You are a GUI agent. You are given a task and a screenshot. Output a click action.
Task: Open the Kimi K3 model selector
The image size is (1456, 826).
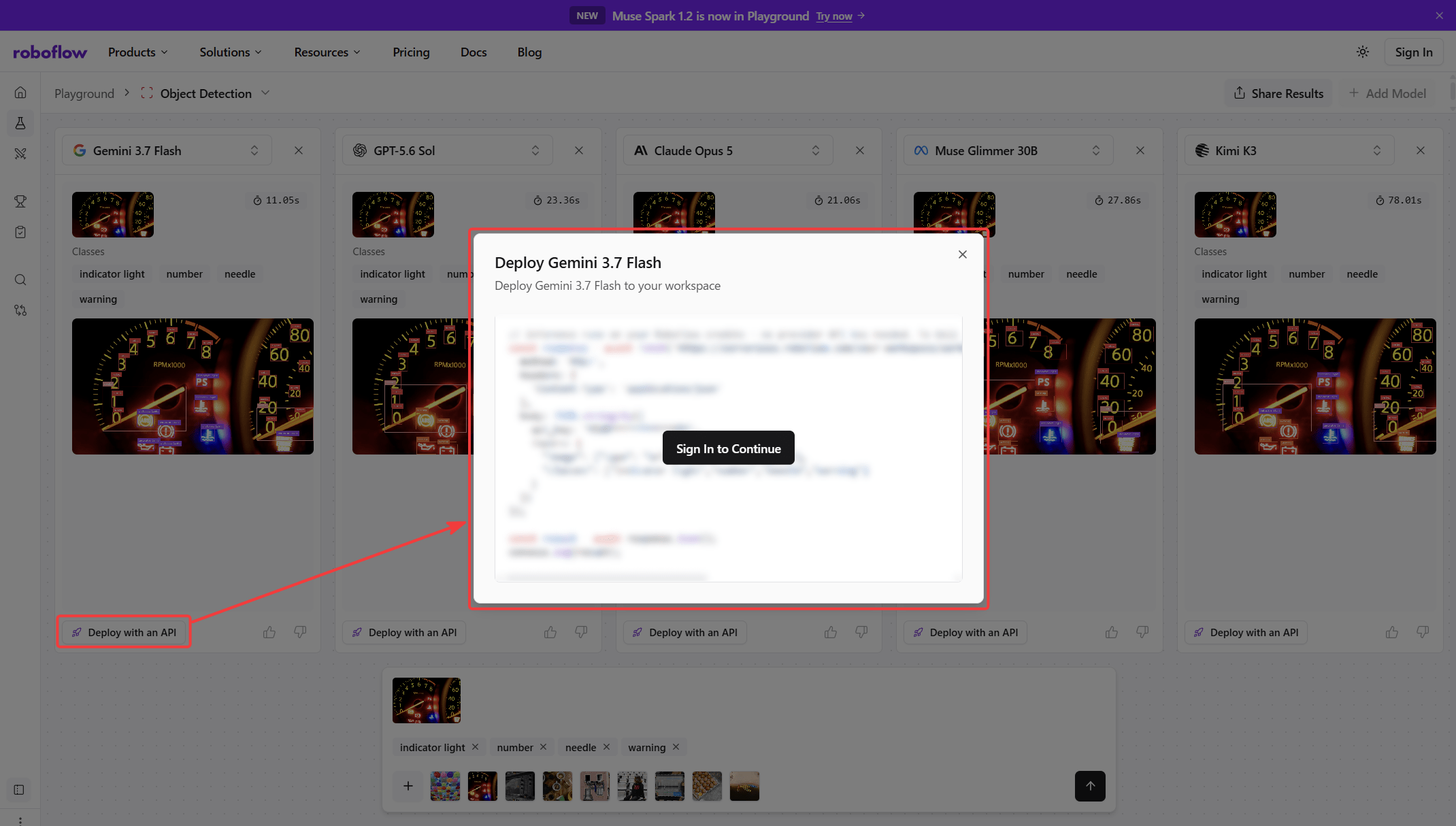pos(1289,150)
